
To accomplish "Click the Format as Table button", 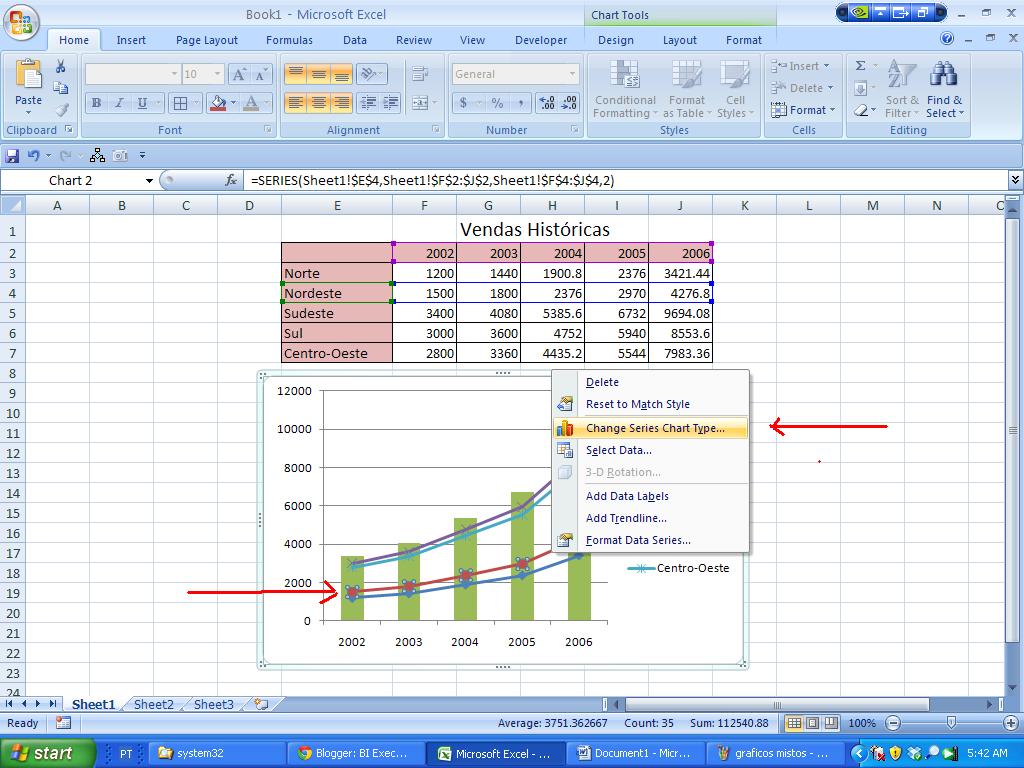I will (x=686, y=89).
